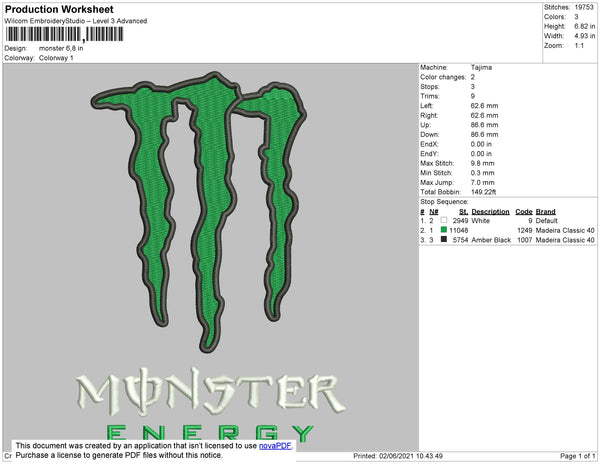Click the 'Page 1 of 1' footer text
600x464 pixels.
(578, 456)
